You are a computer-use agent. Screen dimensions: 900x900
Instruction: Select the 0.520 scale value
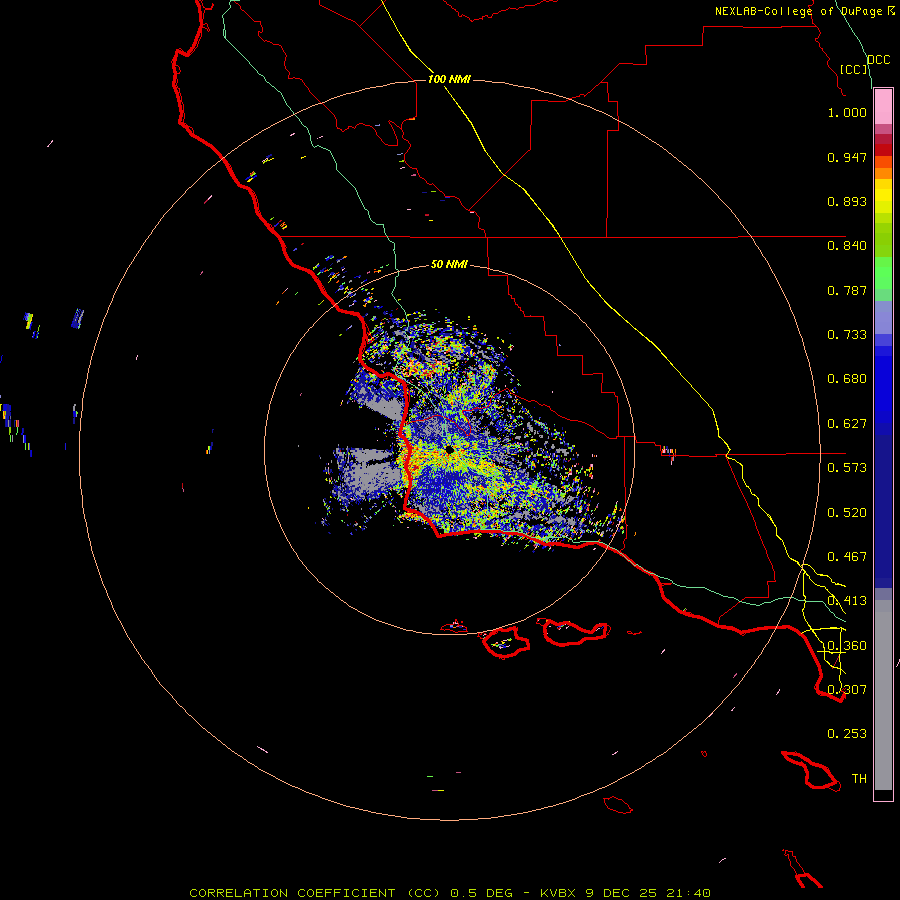(847, 513)
